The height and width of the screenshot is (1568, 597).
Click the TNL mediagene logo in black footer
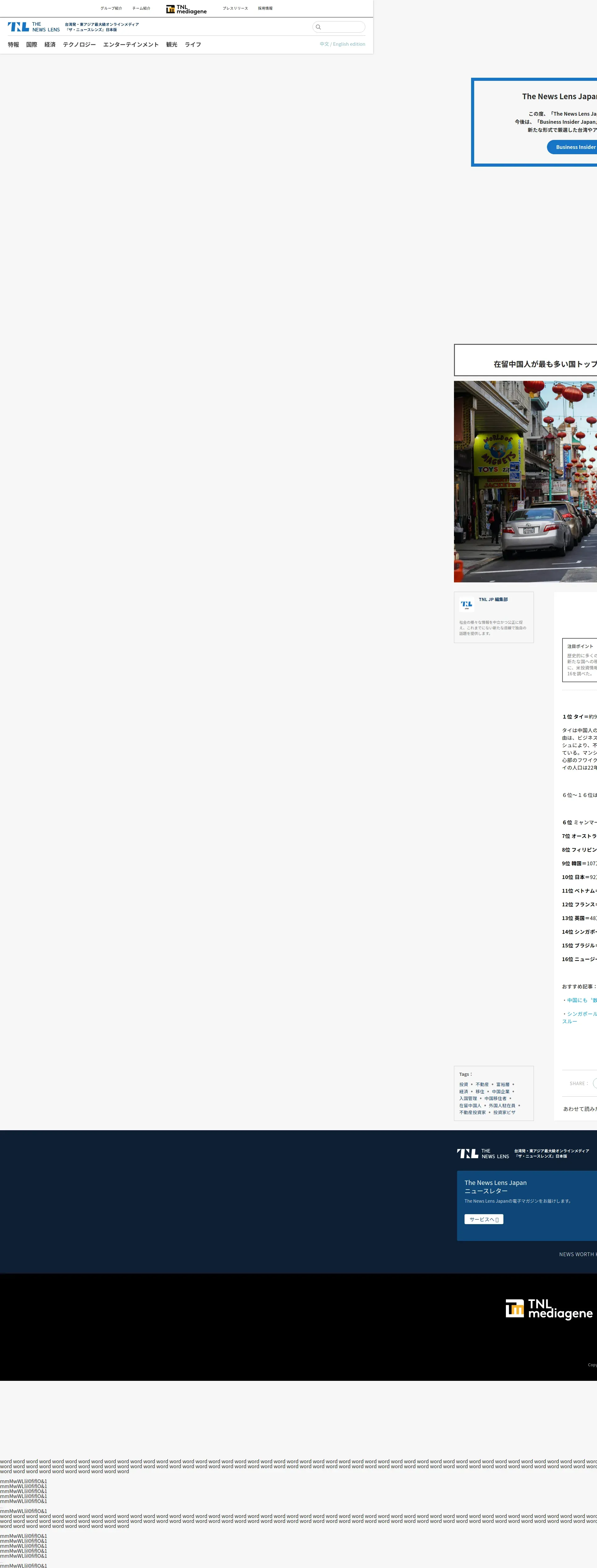coord(549,1309)
